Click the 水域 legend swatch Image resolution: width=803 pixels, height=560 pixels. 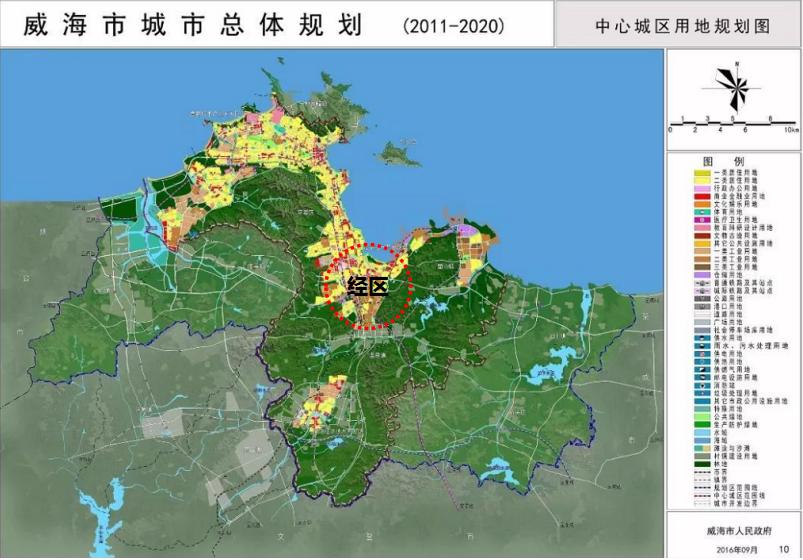(701, 432)
